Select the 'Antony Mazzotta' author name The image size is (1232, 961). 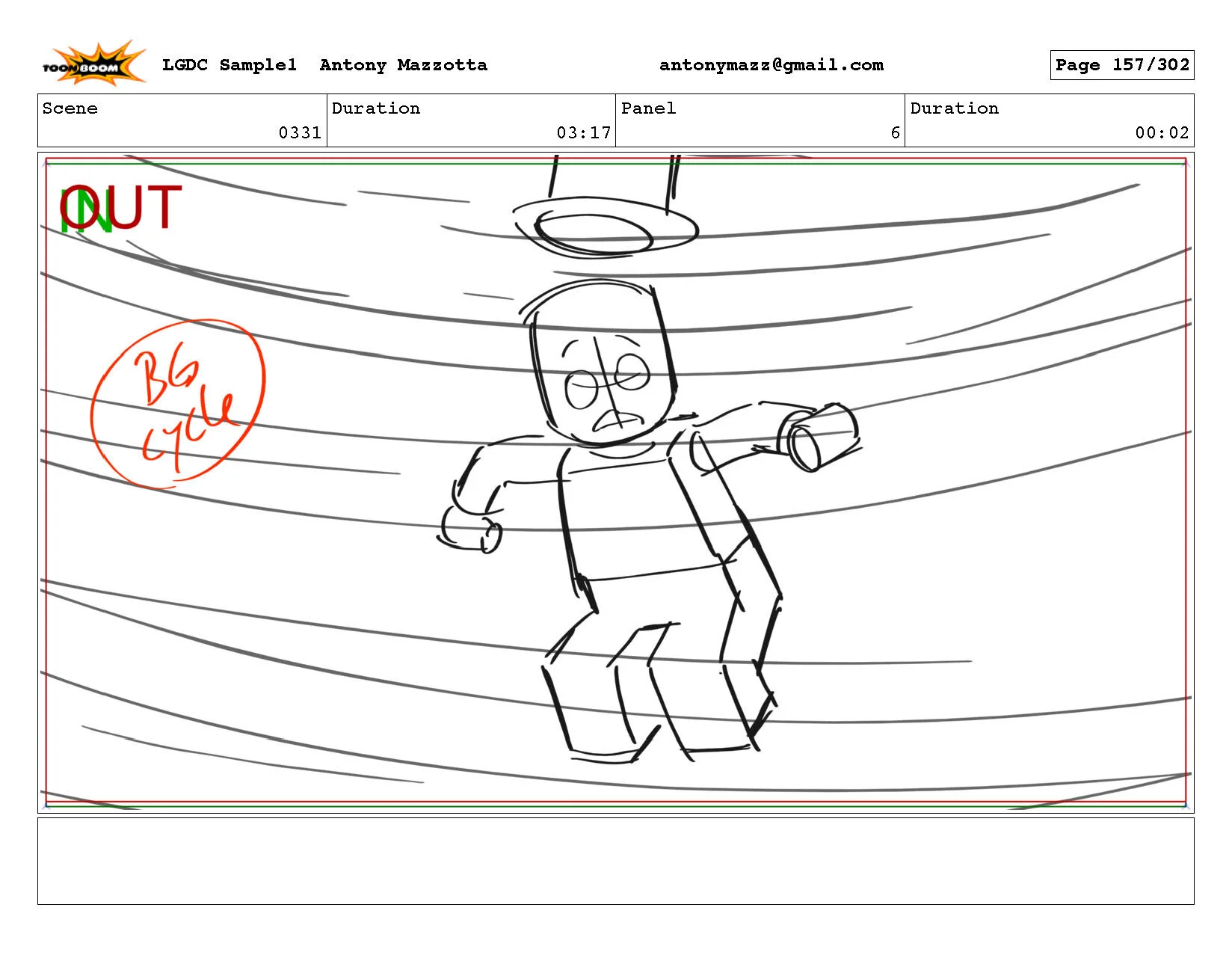(x=404, y=65)
